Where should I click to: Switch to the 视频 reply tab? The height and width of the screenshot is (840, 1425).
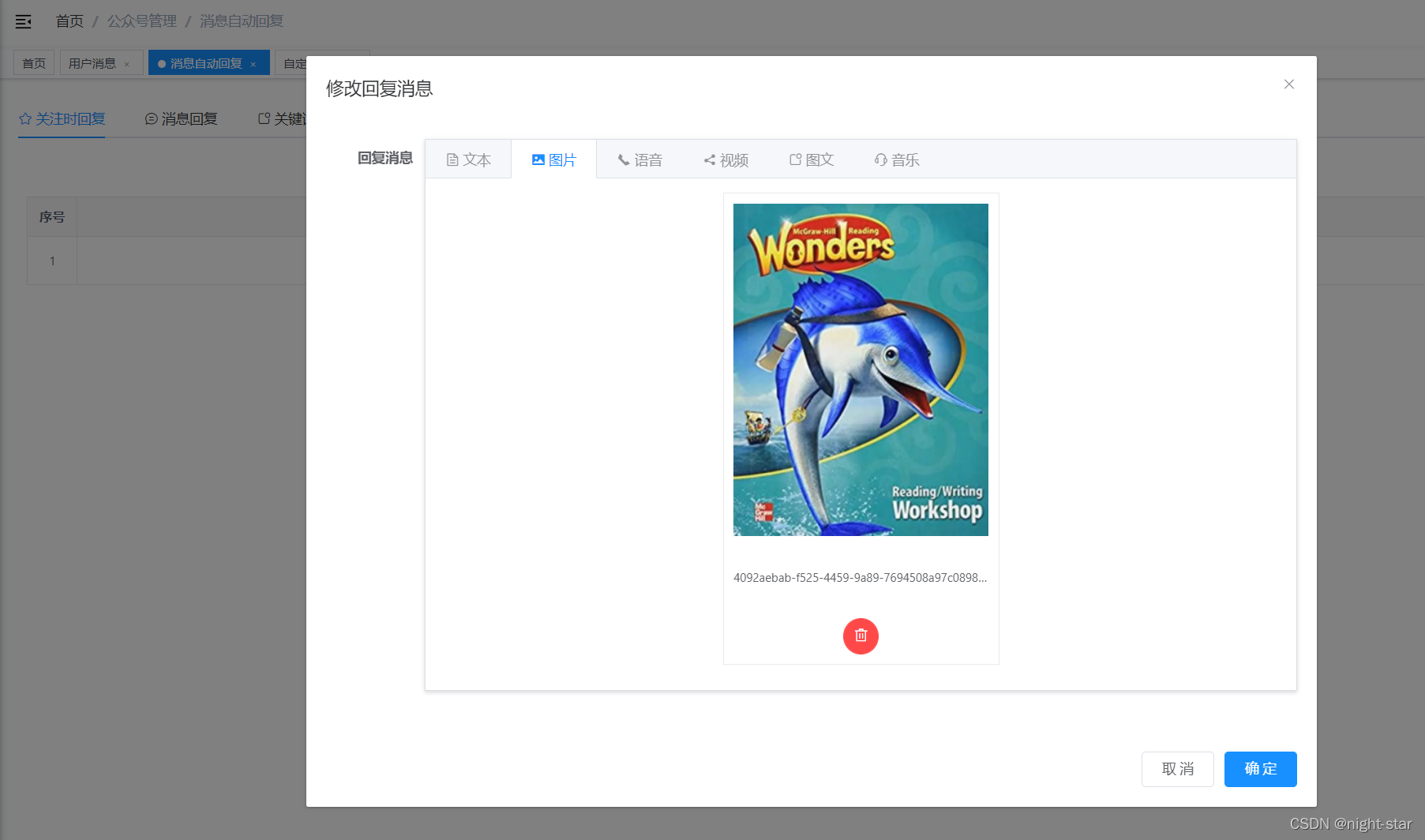[726, 159]
